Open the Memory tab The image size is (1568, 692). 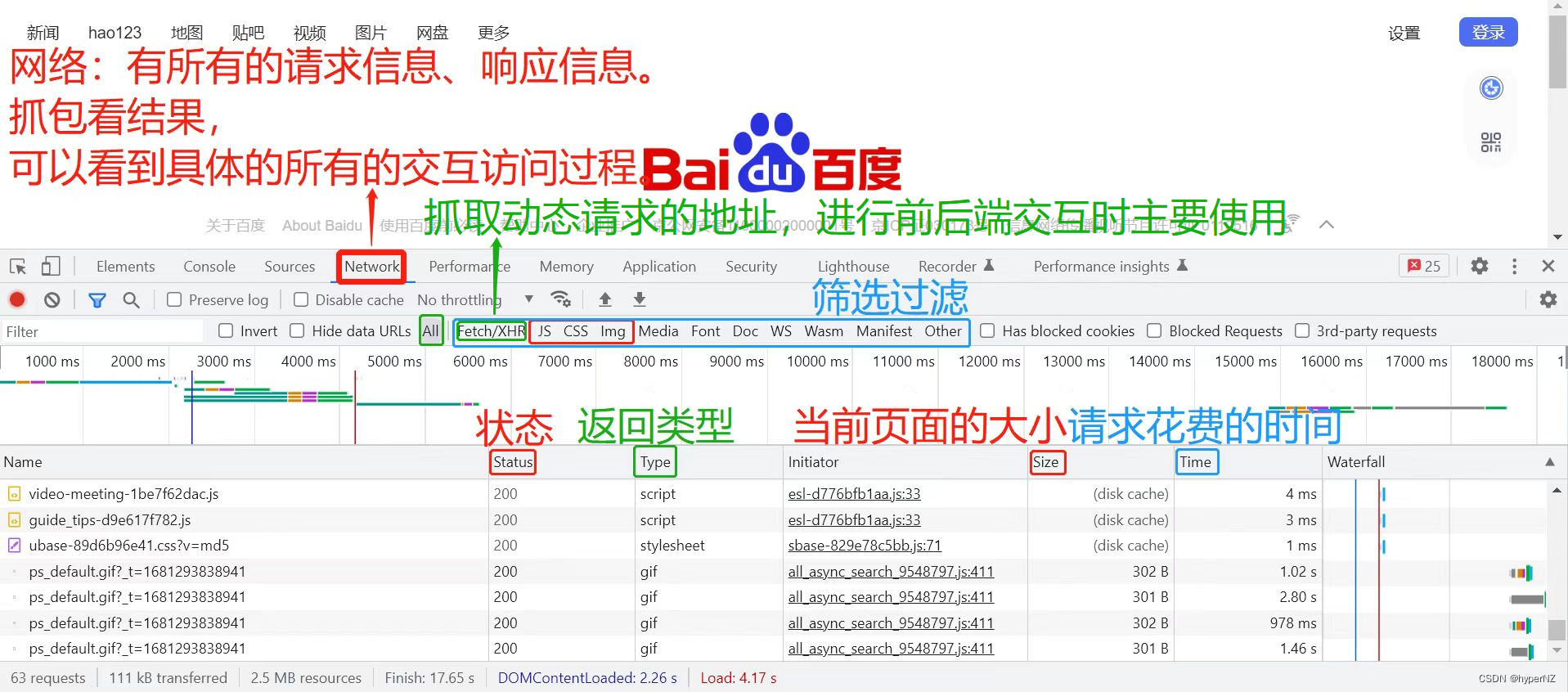(566, 266)
